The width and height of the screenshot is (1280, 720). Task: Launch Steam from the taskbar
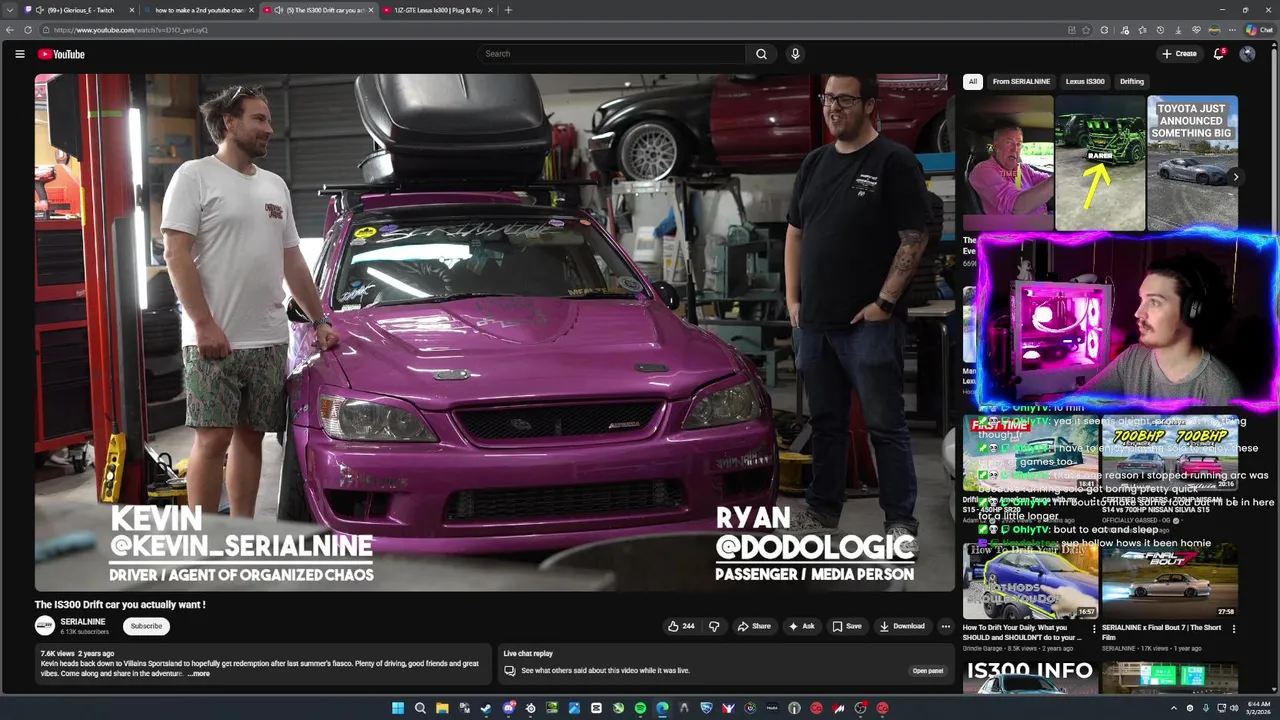tap(486, 708)
